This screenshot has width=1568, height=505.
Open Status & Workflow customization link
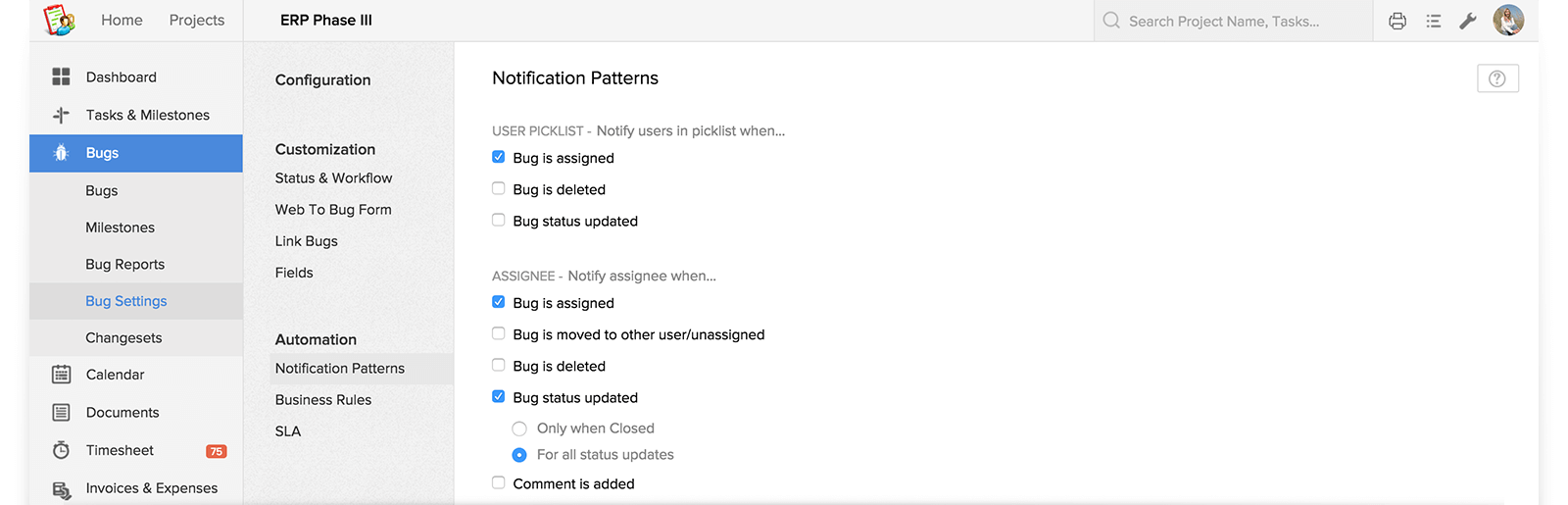click(333, 177)
